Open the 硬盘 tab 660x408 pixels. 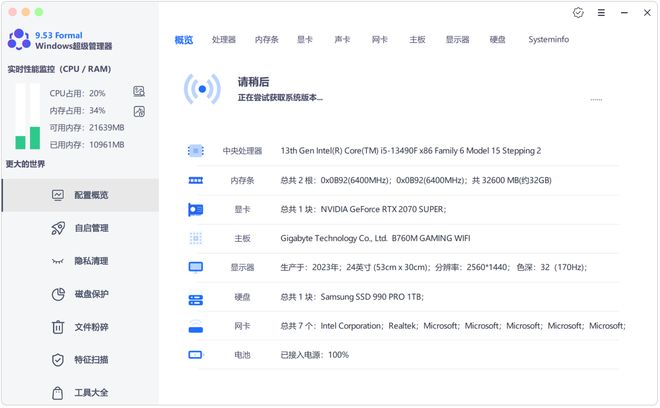point(497,40)
